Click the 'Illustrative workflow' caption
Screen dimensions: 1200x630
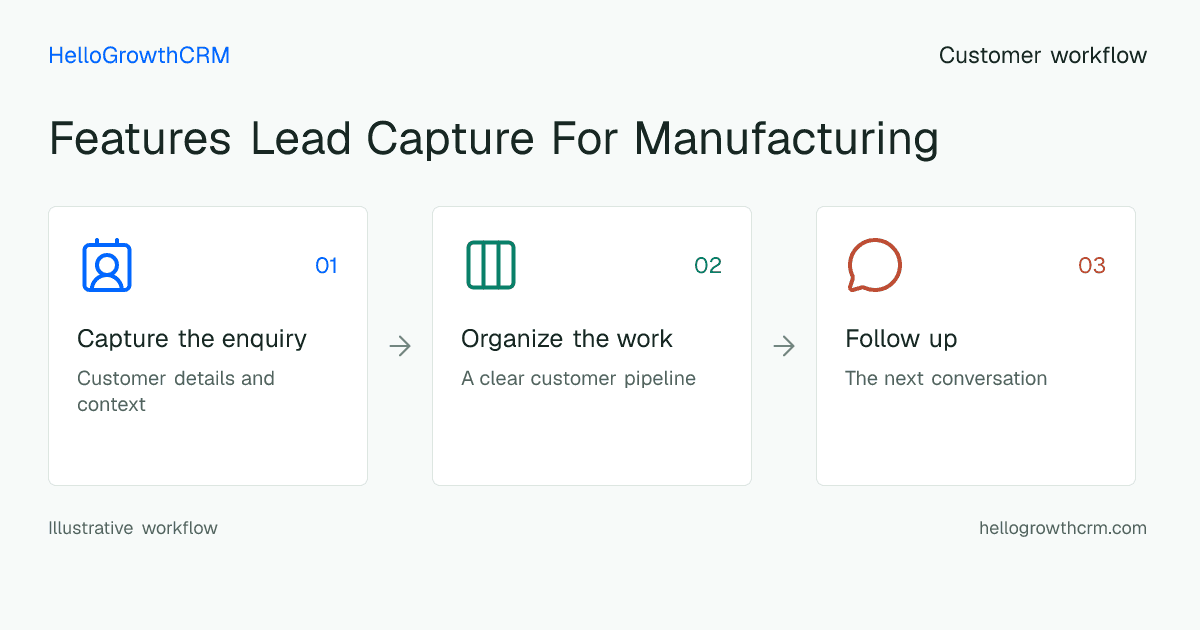[x=133, y=528]
